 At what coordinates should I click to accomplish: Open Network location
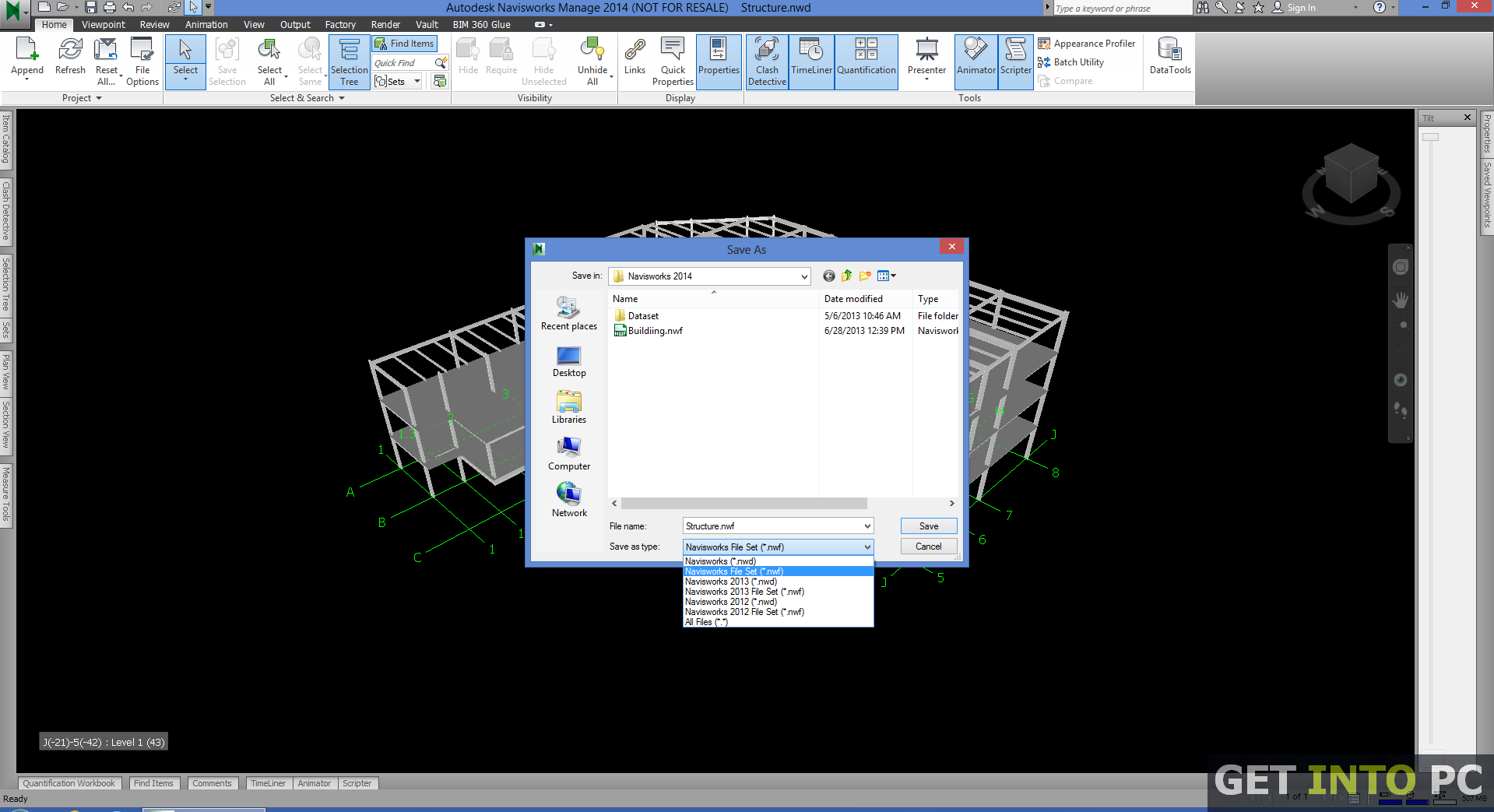click(569, 500)
